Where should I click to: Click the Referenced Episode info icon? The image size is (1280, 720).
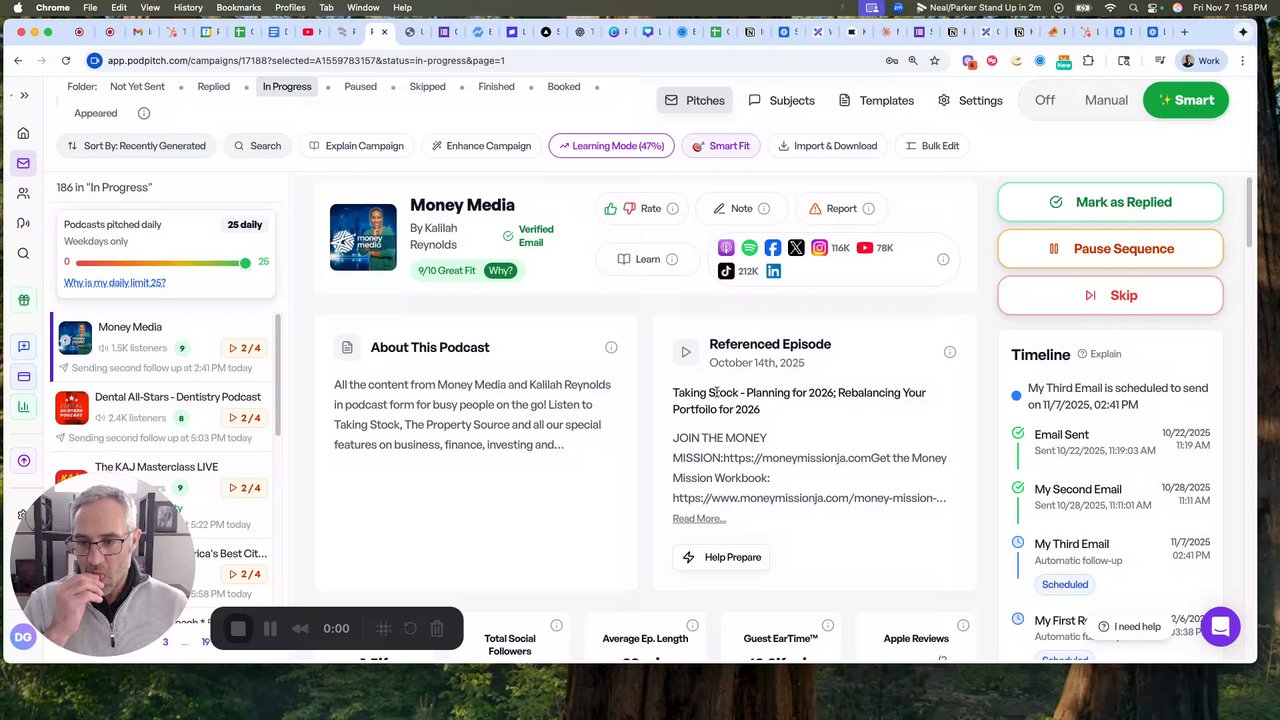point(950,352)
